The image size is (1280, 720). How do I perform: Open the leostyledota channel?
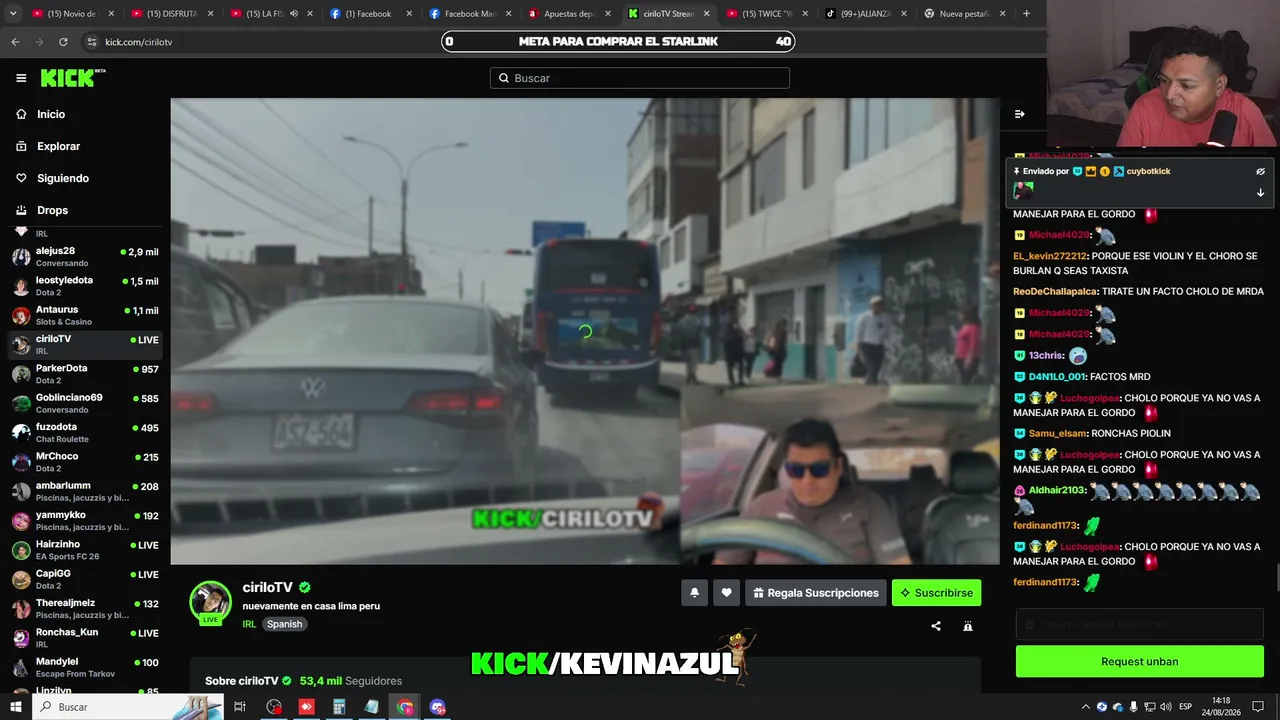point(85,286)
